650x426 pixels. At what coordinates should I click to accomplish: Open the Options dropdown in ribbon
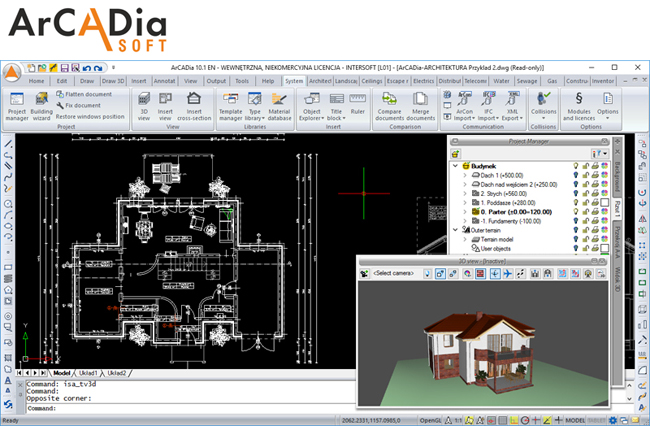(607, 106)
